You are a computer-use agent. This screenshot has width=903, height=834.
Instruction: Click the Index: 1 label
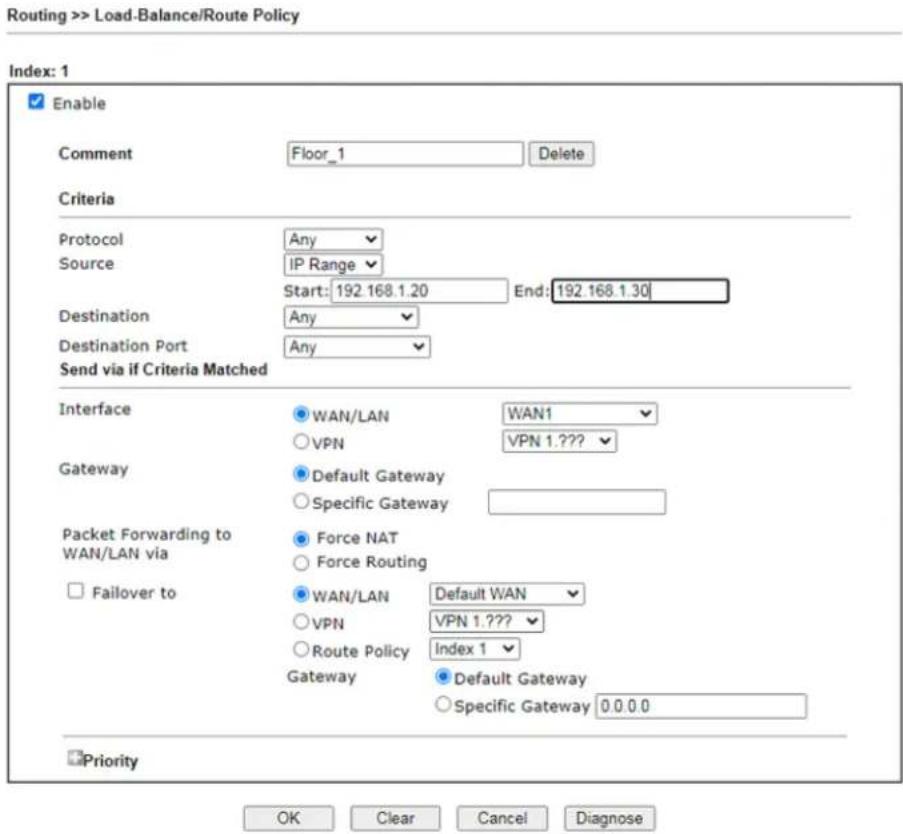click(39, 71)
